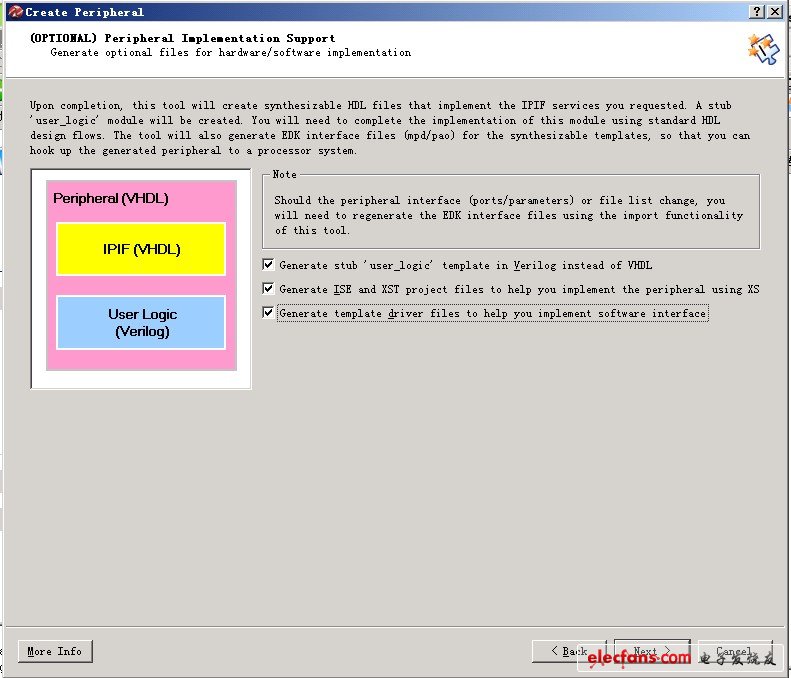Click the 'Generate optional files' subtitle
This screenshot has width=791, height=678.
coord(230,52)
